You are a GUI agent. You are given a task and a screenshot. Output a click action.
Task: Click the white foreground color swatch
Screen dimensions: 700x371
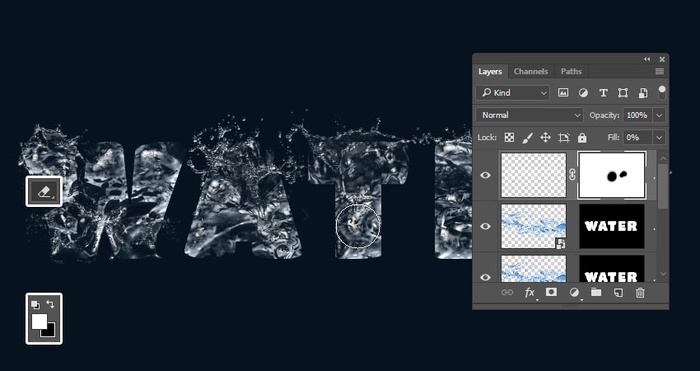pyautogui.click(x=39, y=321)
